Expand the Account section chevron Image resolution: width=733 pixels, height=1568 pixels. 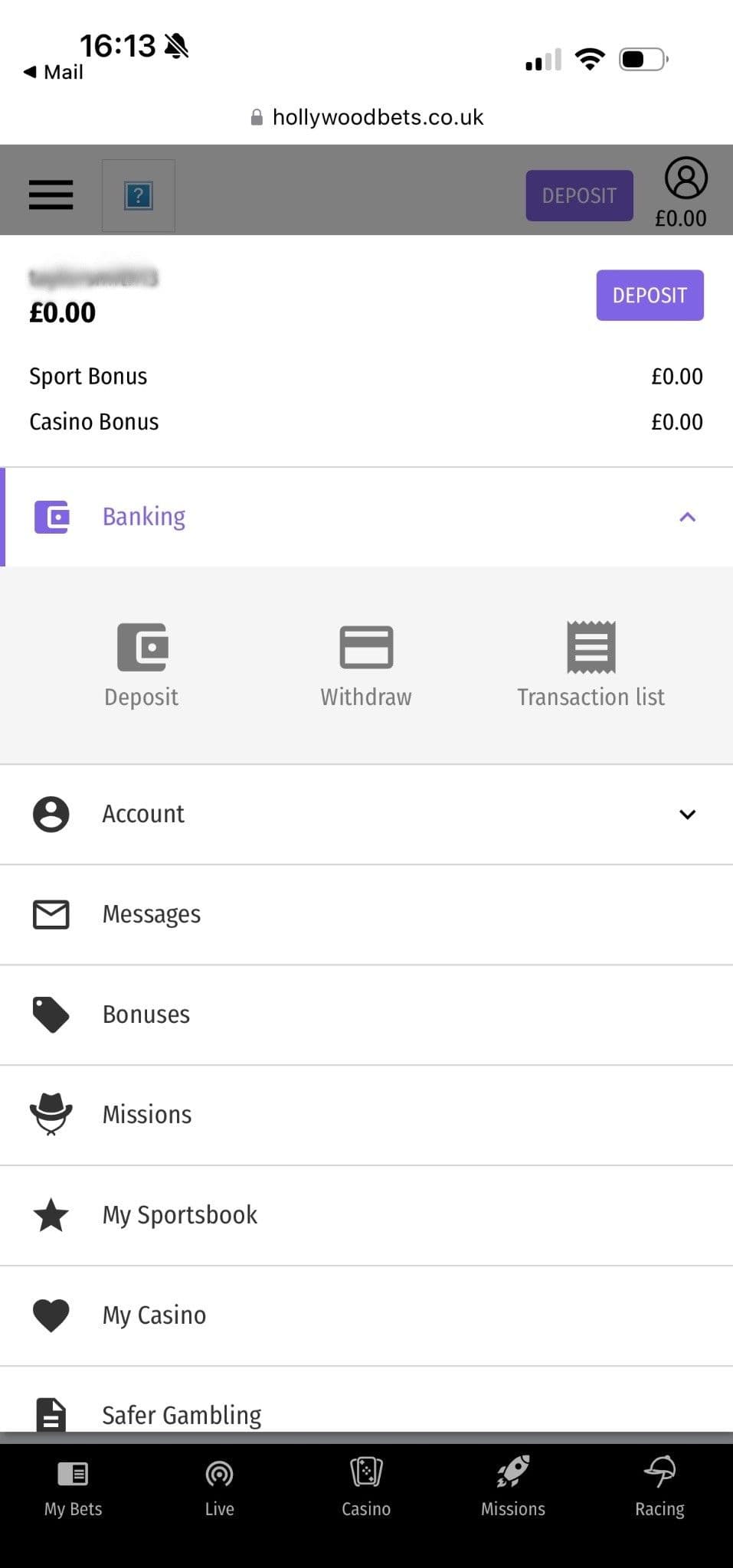[687, 815]
